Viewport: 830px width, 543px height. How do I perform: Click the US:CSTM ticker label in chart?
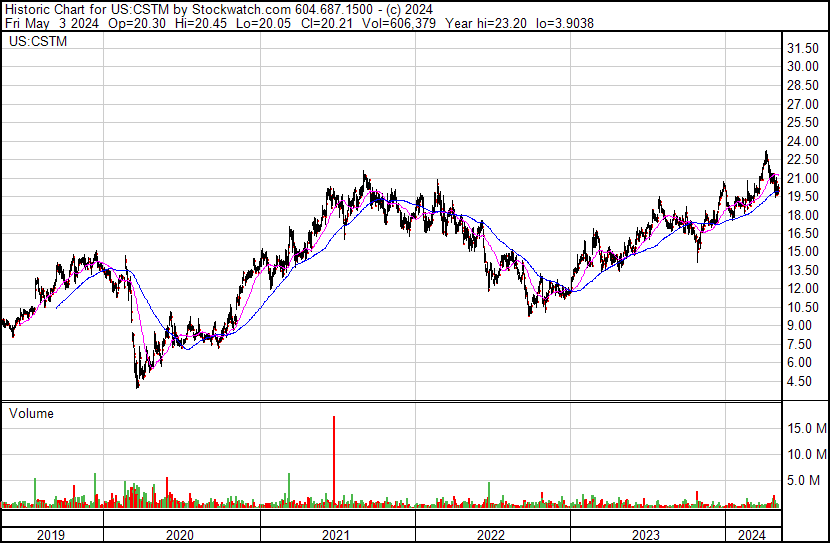pyautogui.click(x=32, y=42)
